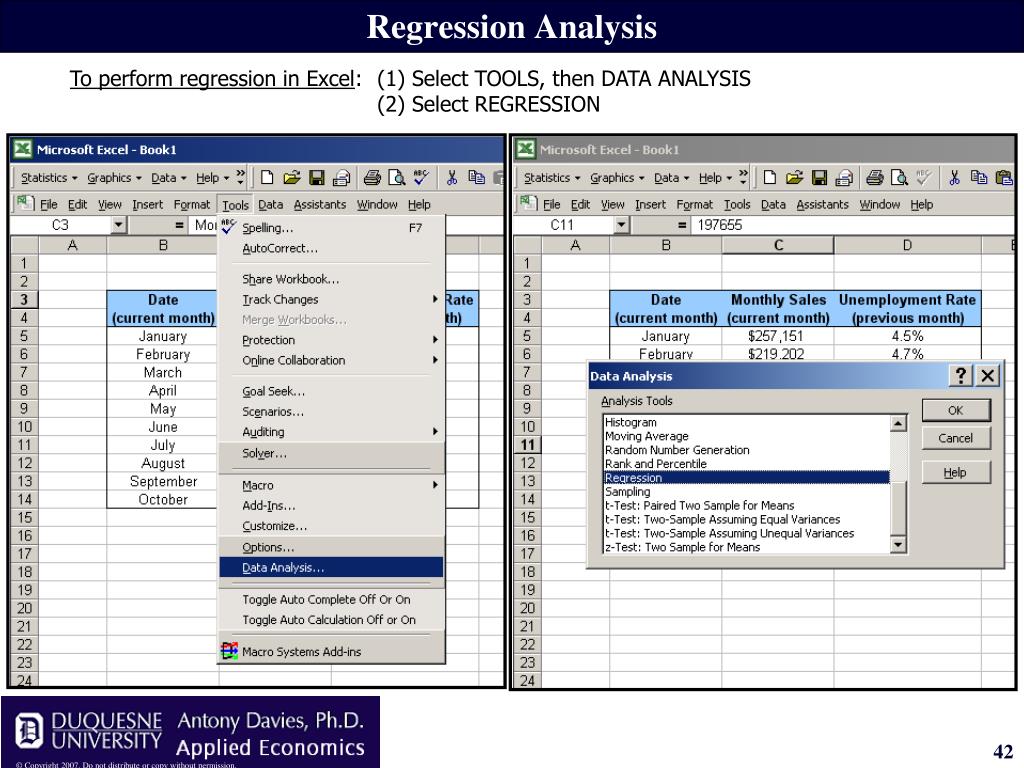Close the Data Analysis dialog
This screenshot has width=1024, height=768.
point(987,376)
